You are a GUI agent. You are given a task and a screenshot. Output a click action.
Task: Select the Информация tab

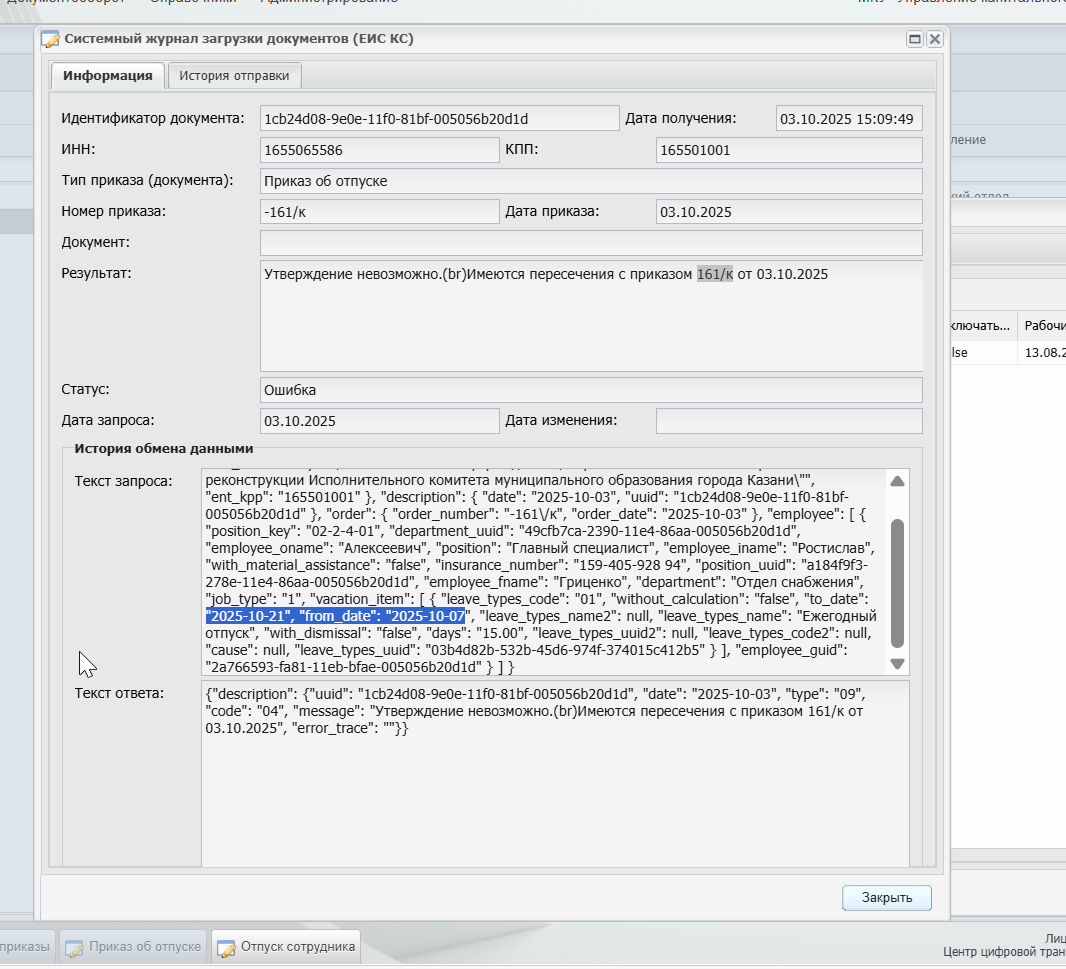click(x=107, y=75)
